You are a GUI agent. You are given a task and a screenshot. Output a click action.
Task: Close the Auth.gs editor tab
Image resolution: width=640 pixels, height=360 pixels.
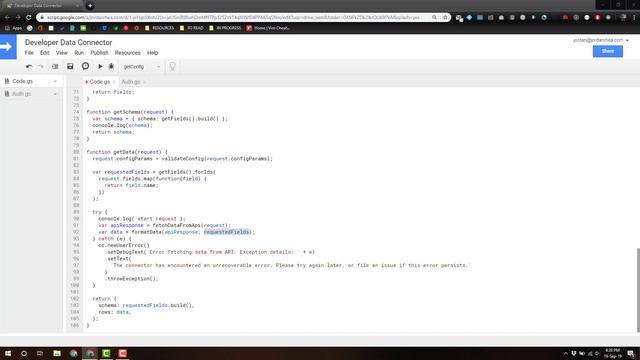point(144,82)
